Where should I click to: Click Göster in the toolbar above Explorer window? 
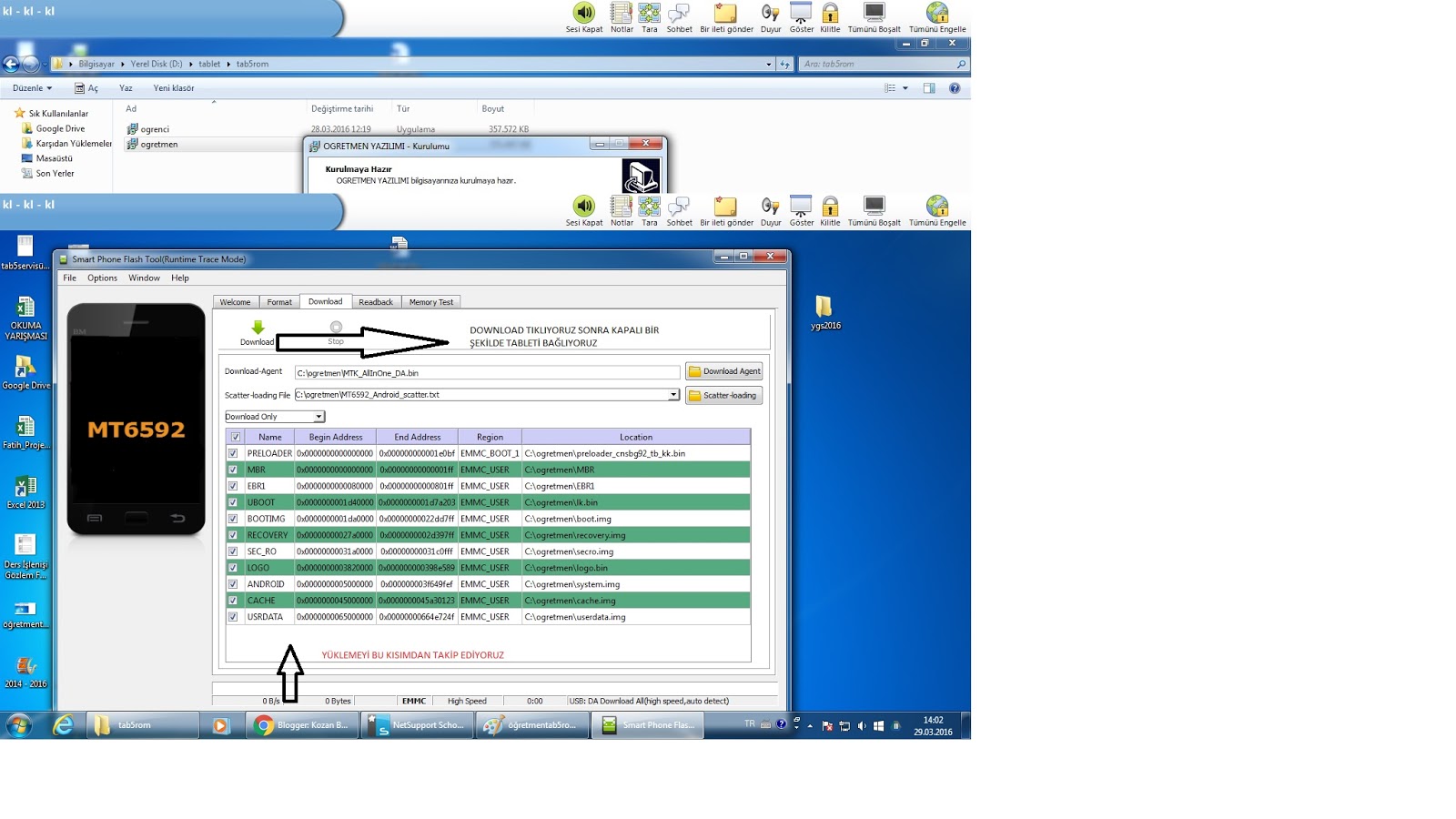coord(801,18)
